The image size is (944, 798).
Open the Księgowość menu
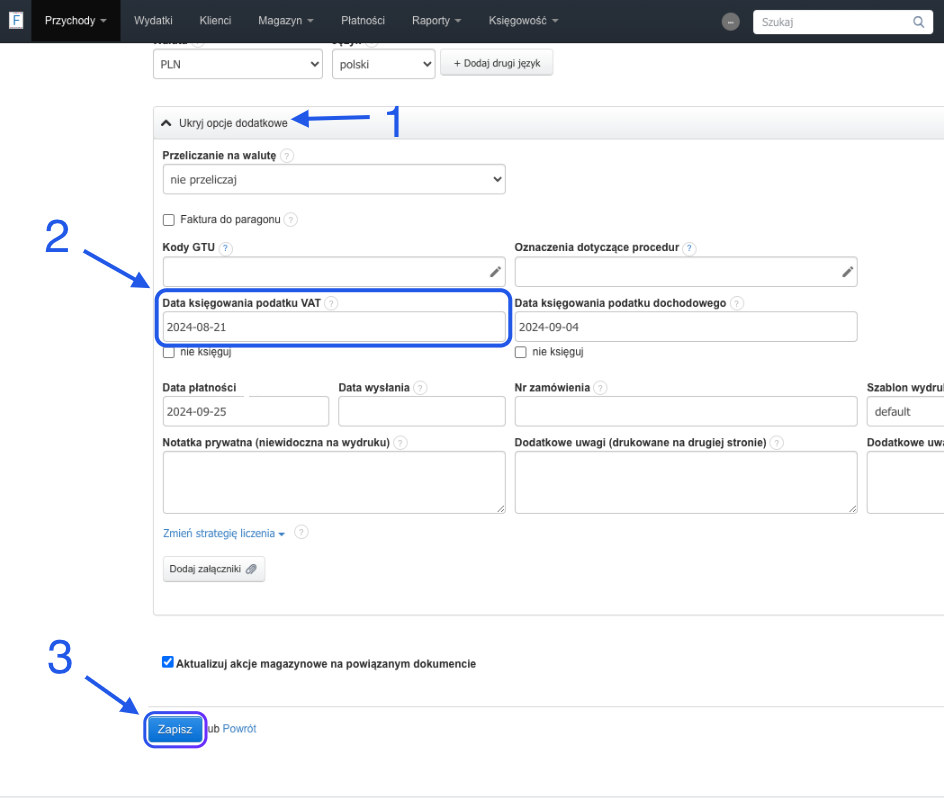point(523,21)
